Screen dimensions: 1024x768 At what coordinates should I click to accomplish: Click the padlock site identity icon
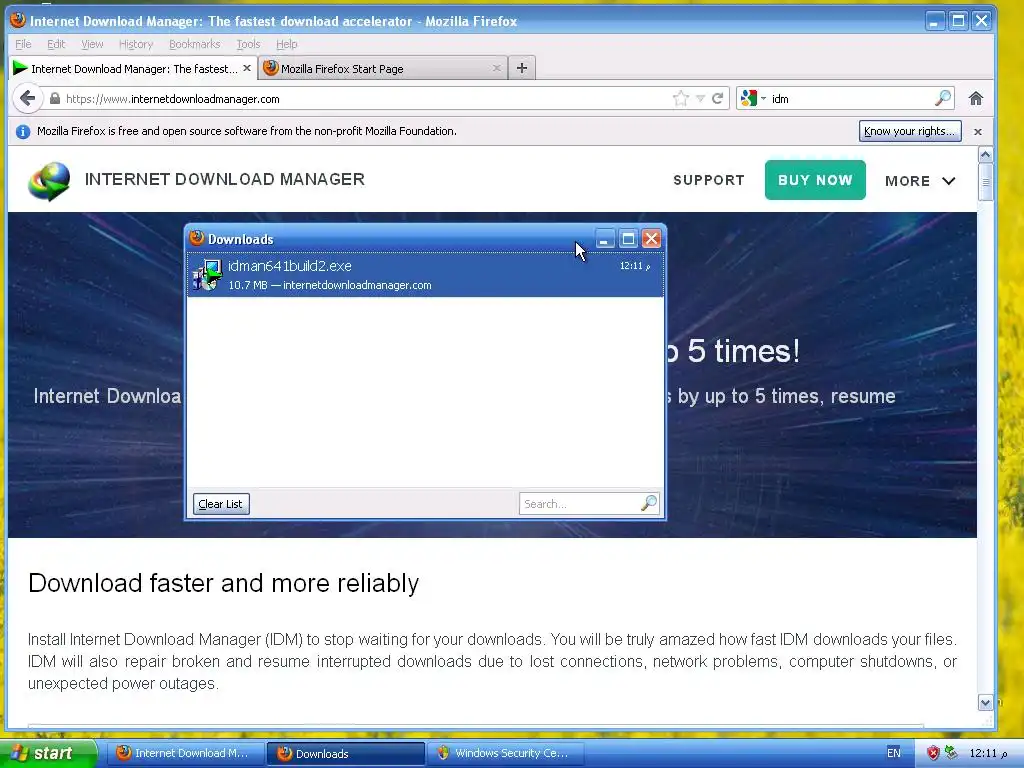[x=55, y=99]
